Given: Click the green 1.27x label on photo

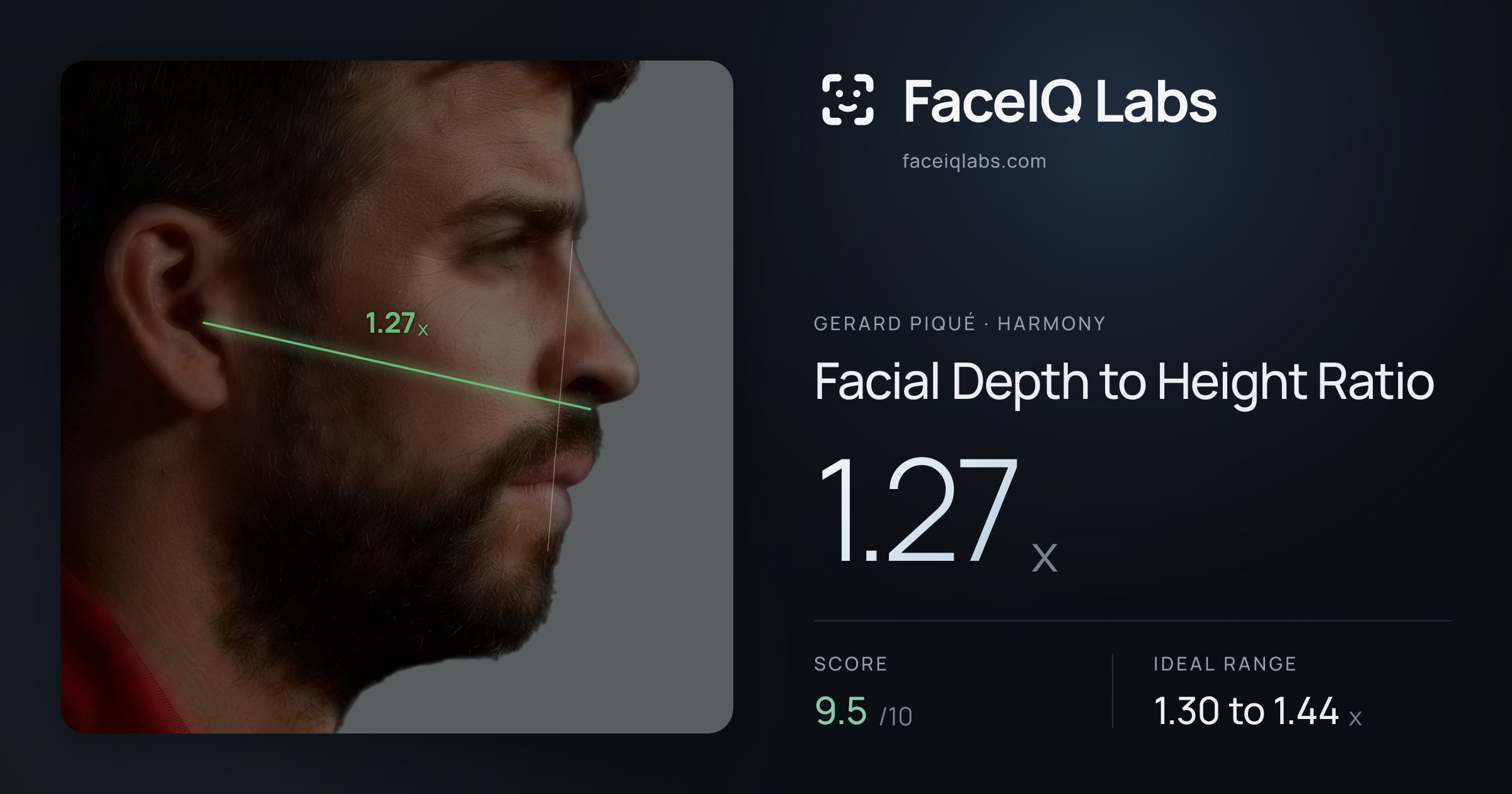Looking at the screenshot, I should point(397,323).
